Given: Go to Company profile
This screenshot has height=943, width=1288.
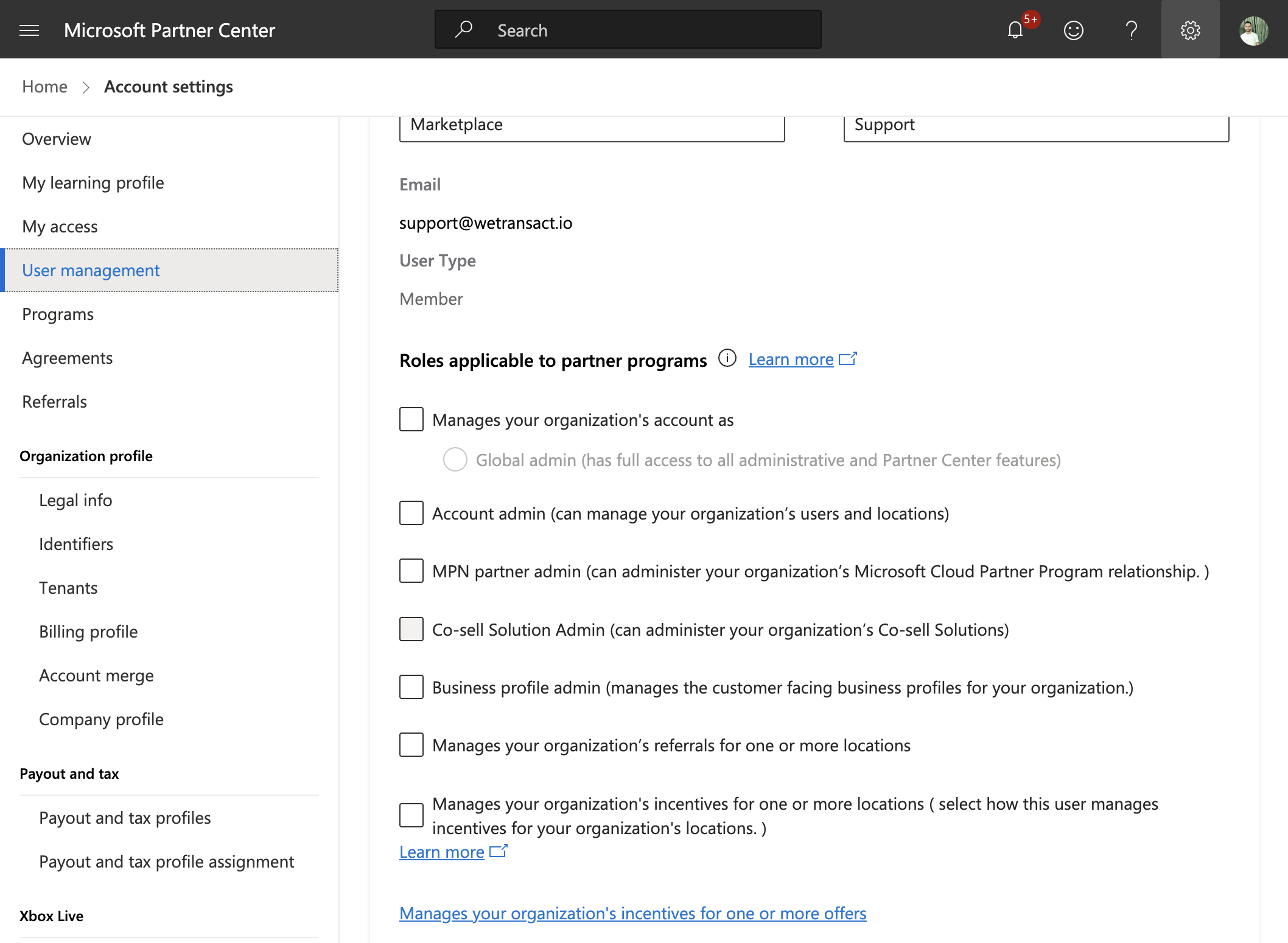Looking at the screenshot, I should click(x=169, y=719).
